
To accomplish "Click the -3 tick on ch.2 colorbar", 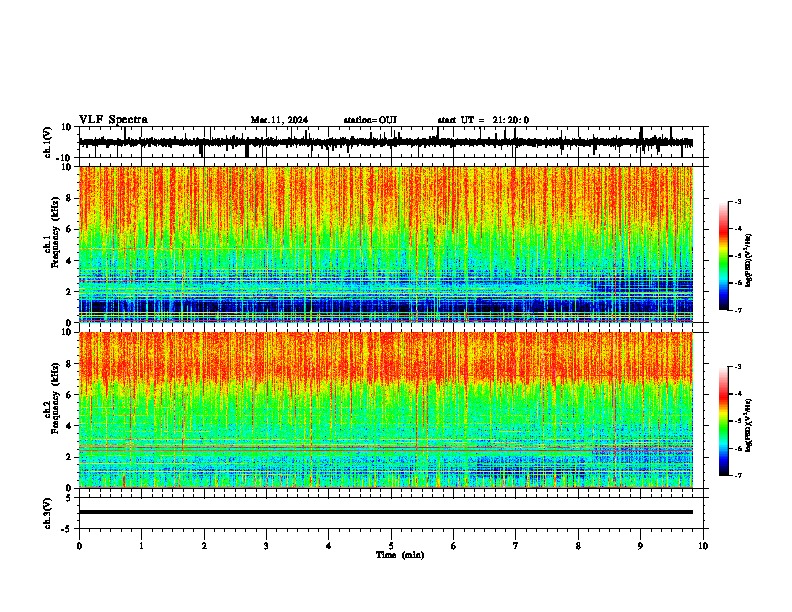I will pos(738,367).
